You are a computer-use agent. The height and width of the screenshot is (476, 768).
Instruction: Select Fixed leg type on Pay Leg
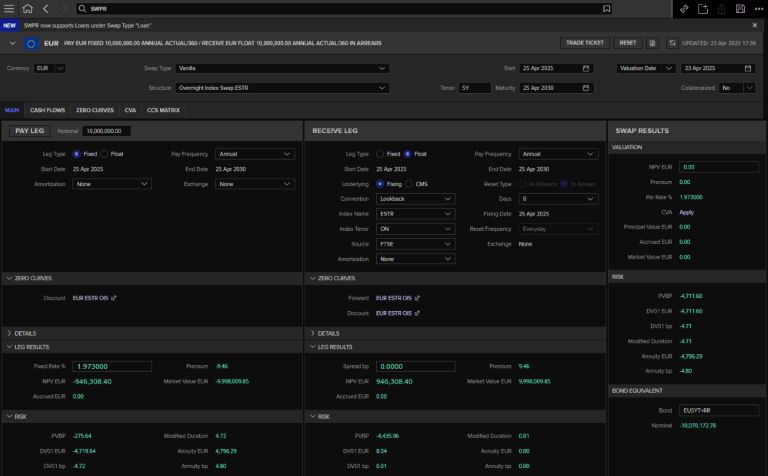(76, 154)
